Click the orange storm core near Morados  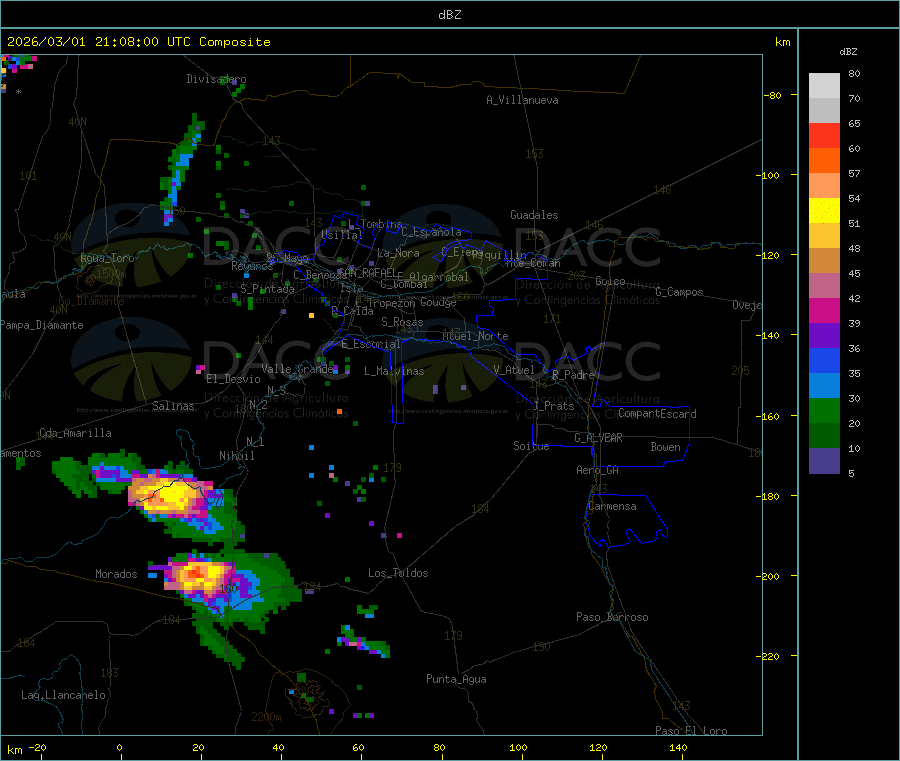(x=199, y=574)
